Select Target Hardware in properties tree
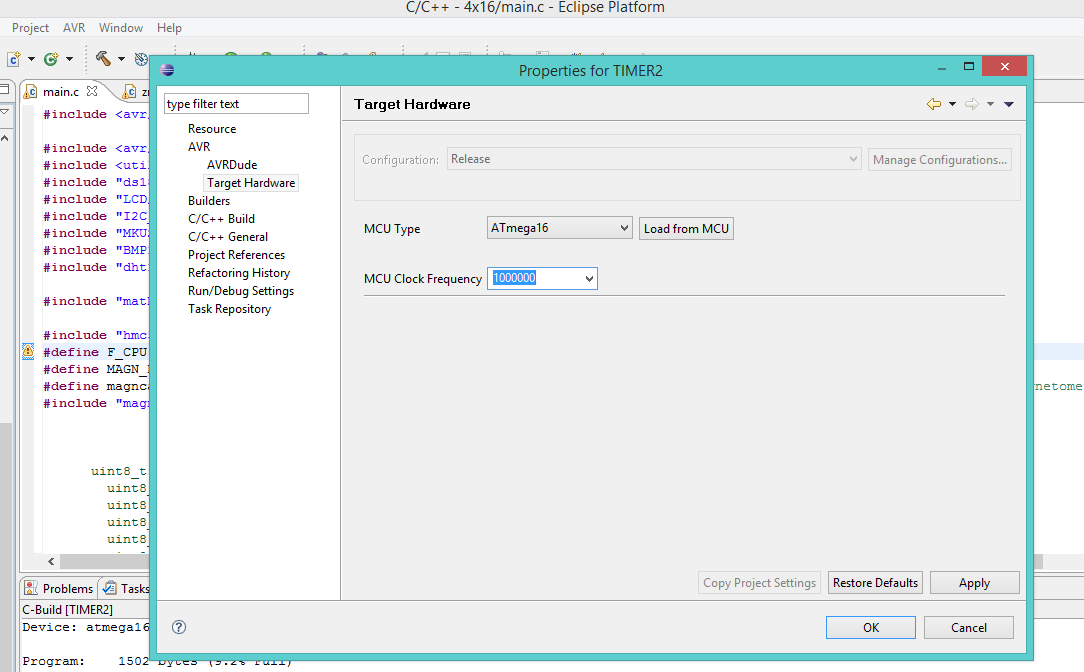Image resolution: width=1084 pixels, height=672 pixels. tap(251, 183)
